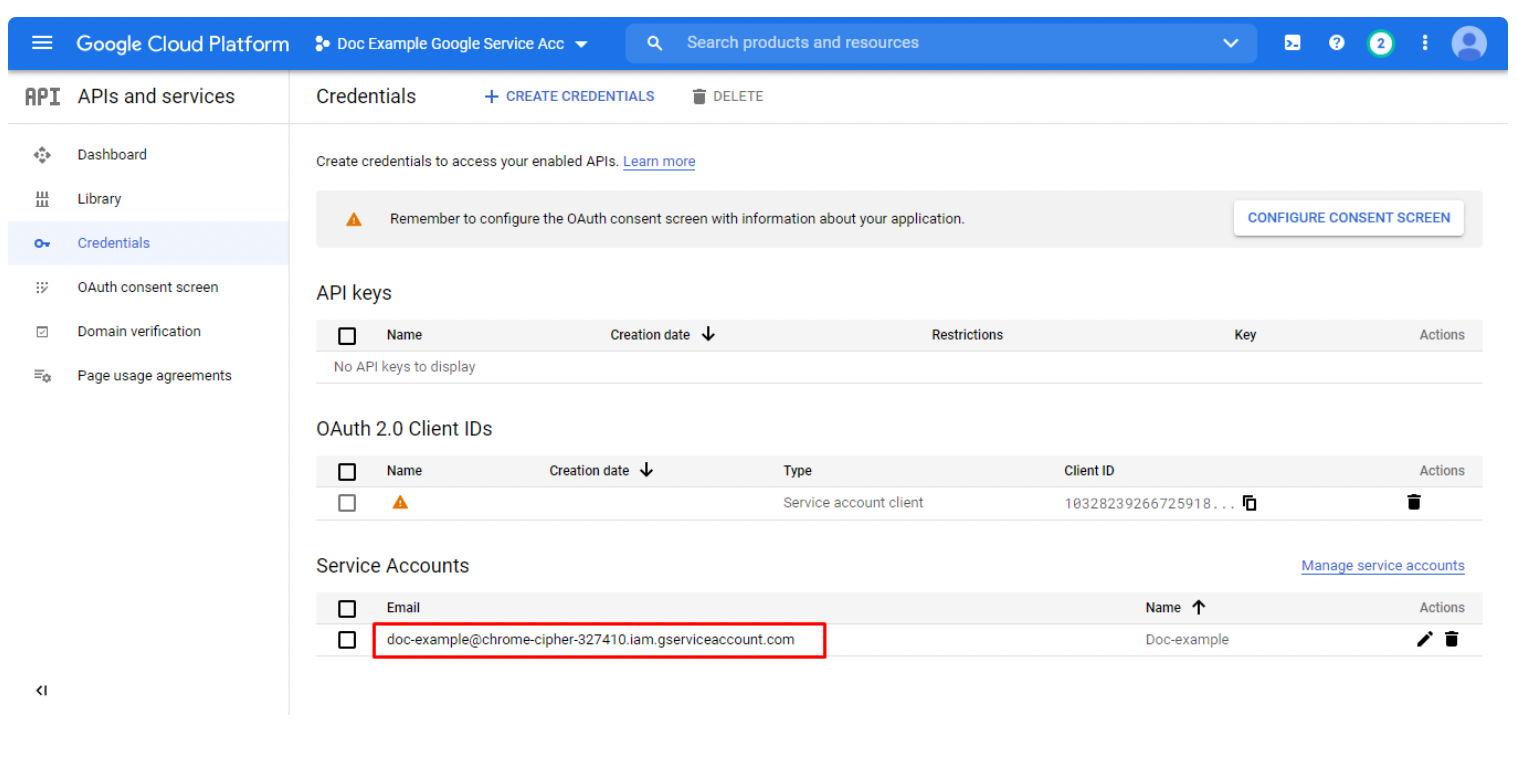Image resolution: width=1518 pixels, height=768 pixels.
Task: Sort OAuth clients by Creation date arrow
Action: click(646, 470)
